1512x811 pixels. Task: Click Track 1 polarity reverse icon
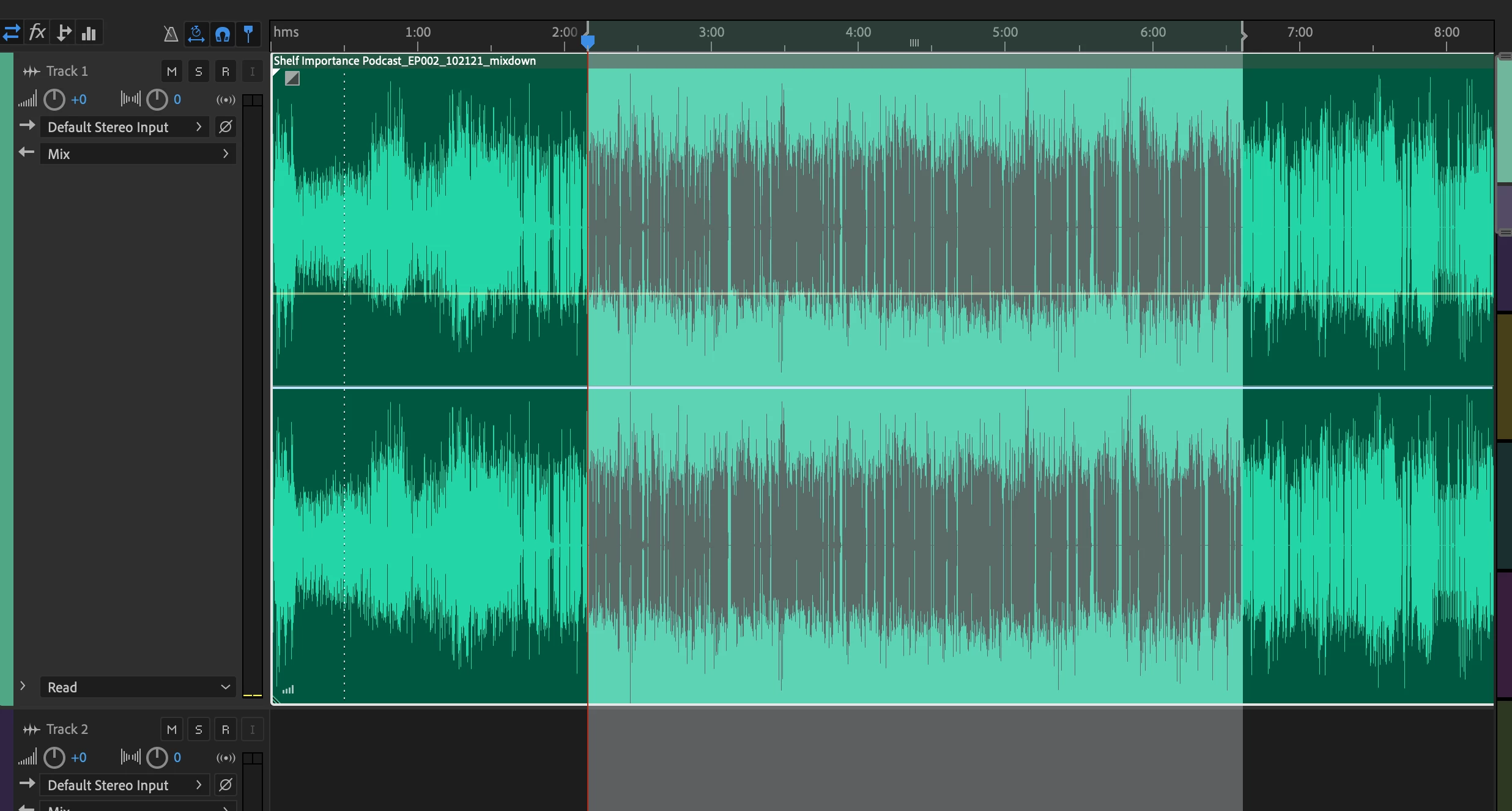(225, 127)
